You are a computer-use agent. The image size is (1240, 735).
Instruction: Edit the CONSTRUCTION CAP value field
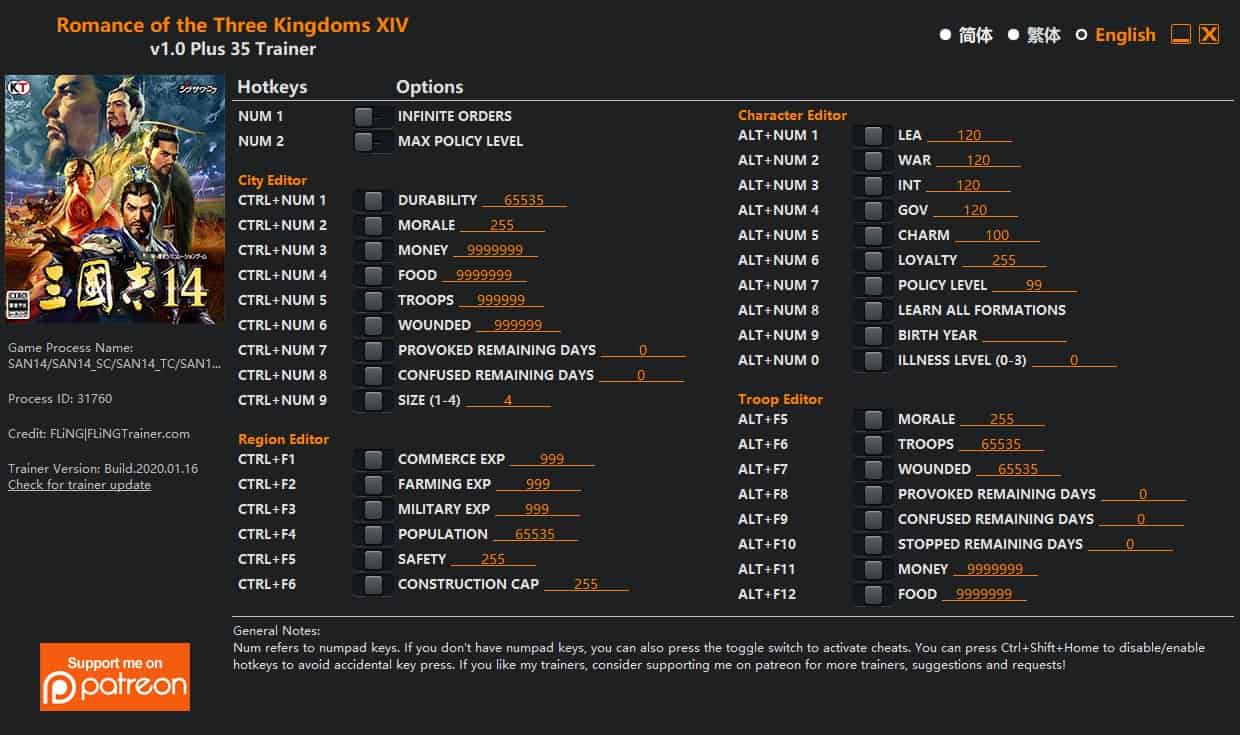point(586,584)
